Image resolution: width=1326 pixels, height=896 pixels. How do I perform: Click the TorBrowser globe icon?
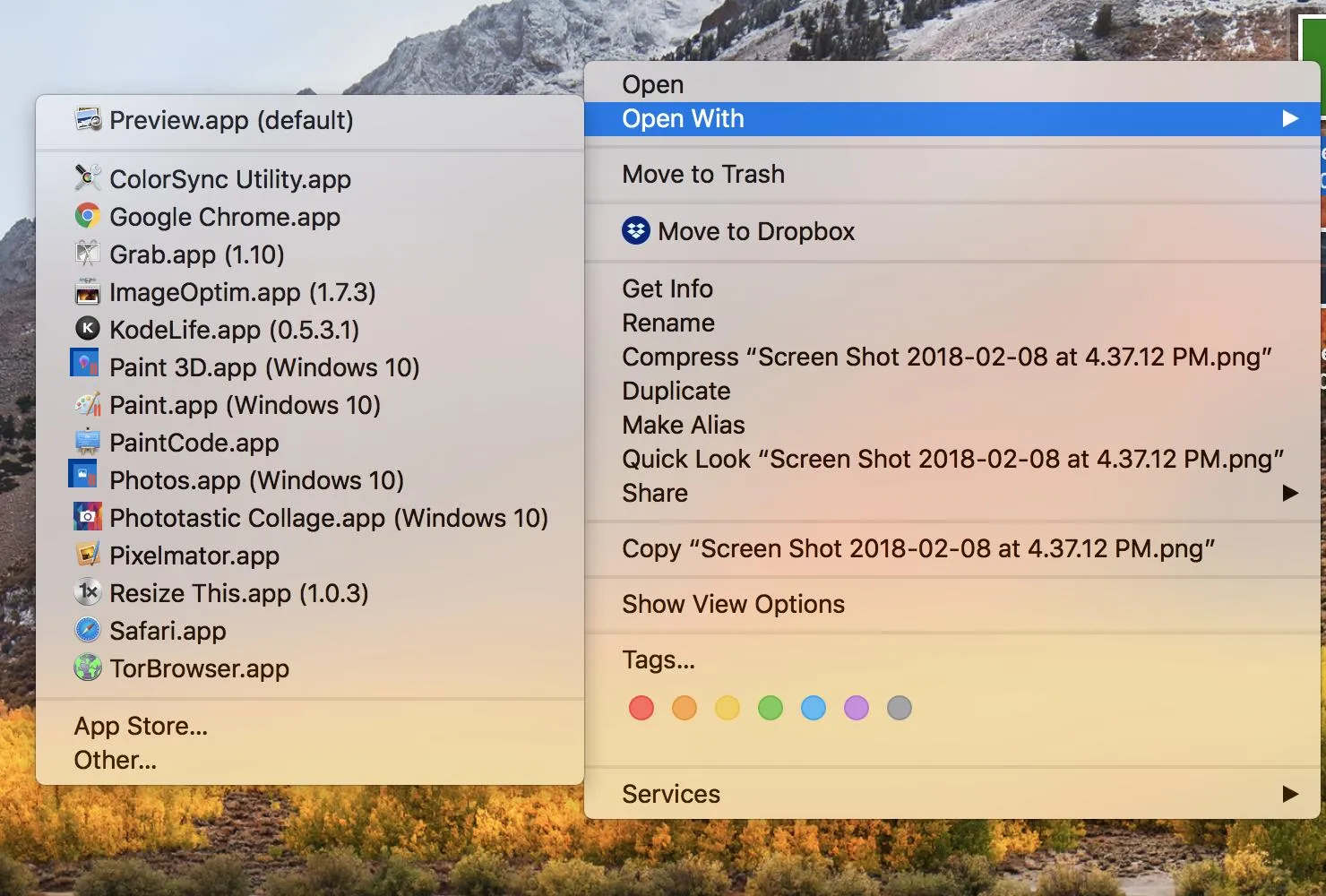pos(88,668)
